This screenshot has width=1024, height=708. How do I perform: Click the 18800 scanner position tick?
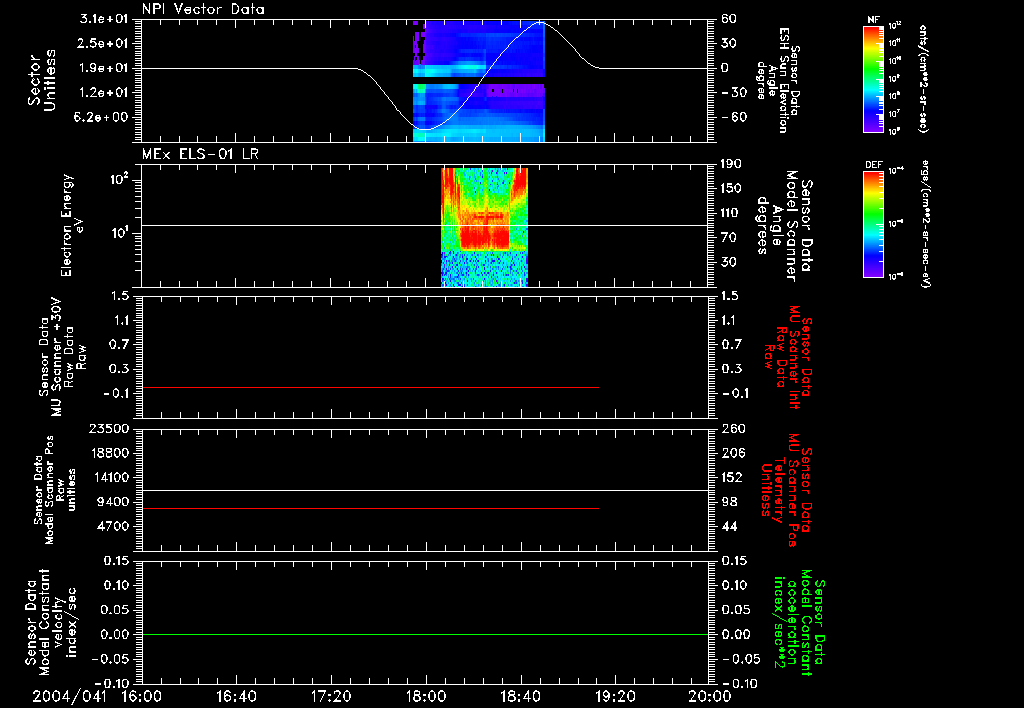(109, 453)
